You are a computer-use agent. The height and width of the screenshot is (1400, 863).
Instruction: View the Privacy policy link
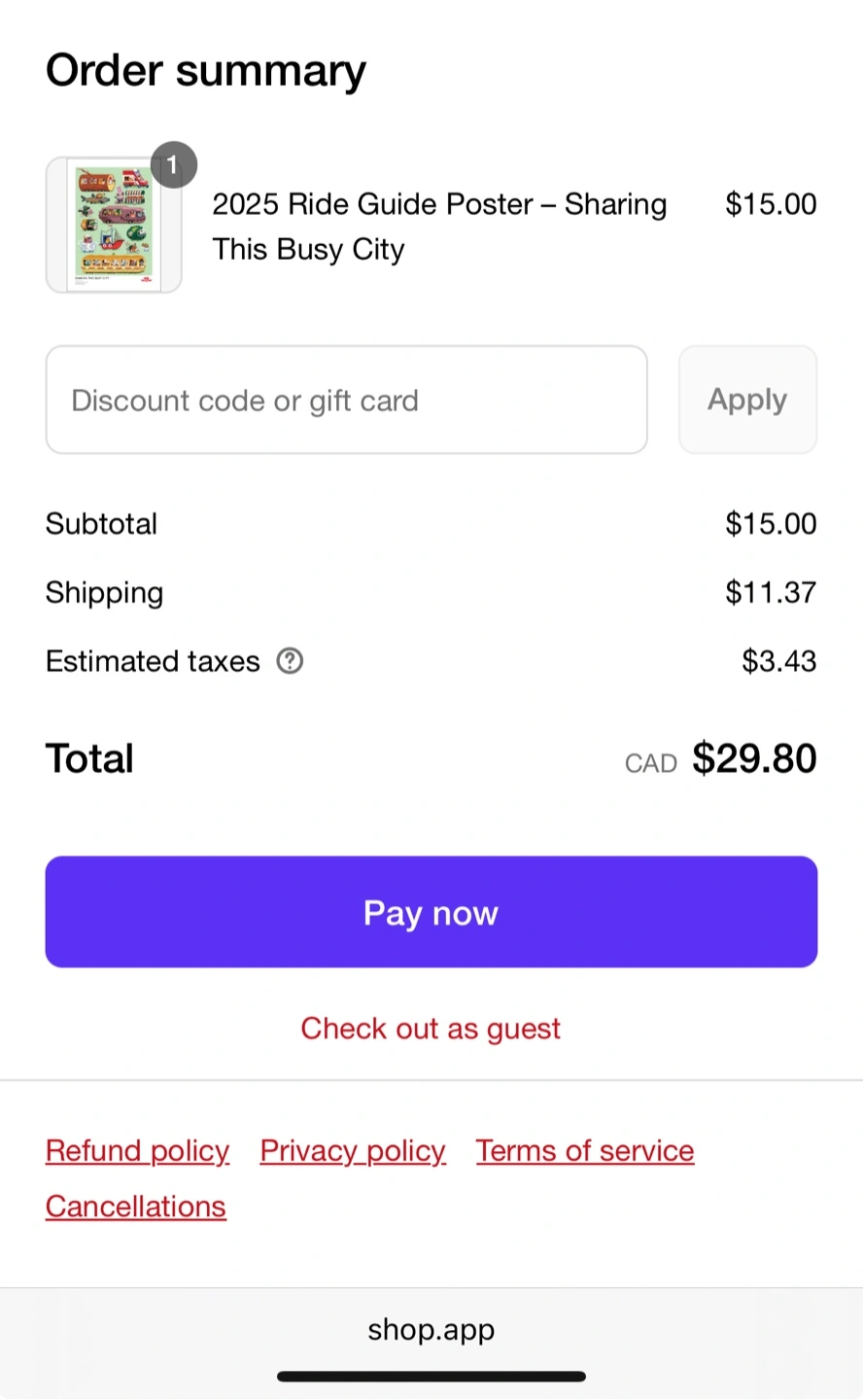pos(353,1151)
